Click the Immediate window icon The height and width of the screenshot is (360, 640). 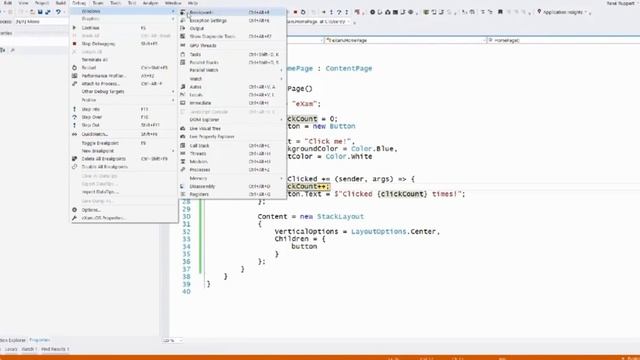coord(183,103)
